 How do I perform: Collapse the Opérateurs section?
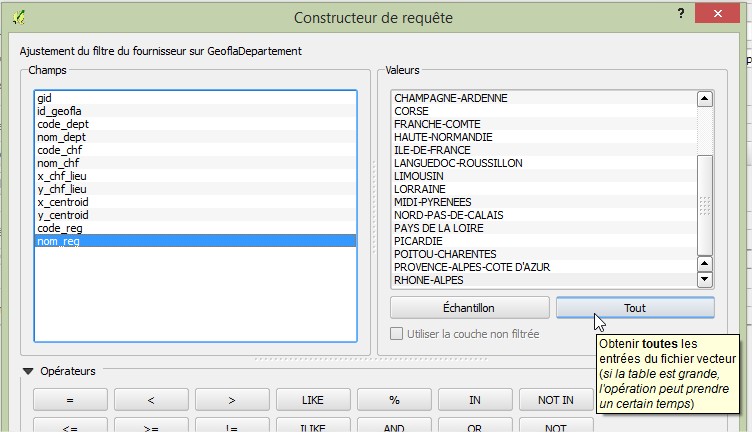(28, 371)
